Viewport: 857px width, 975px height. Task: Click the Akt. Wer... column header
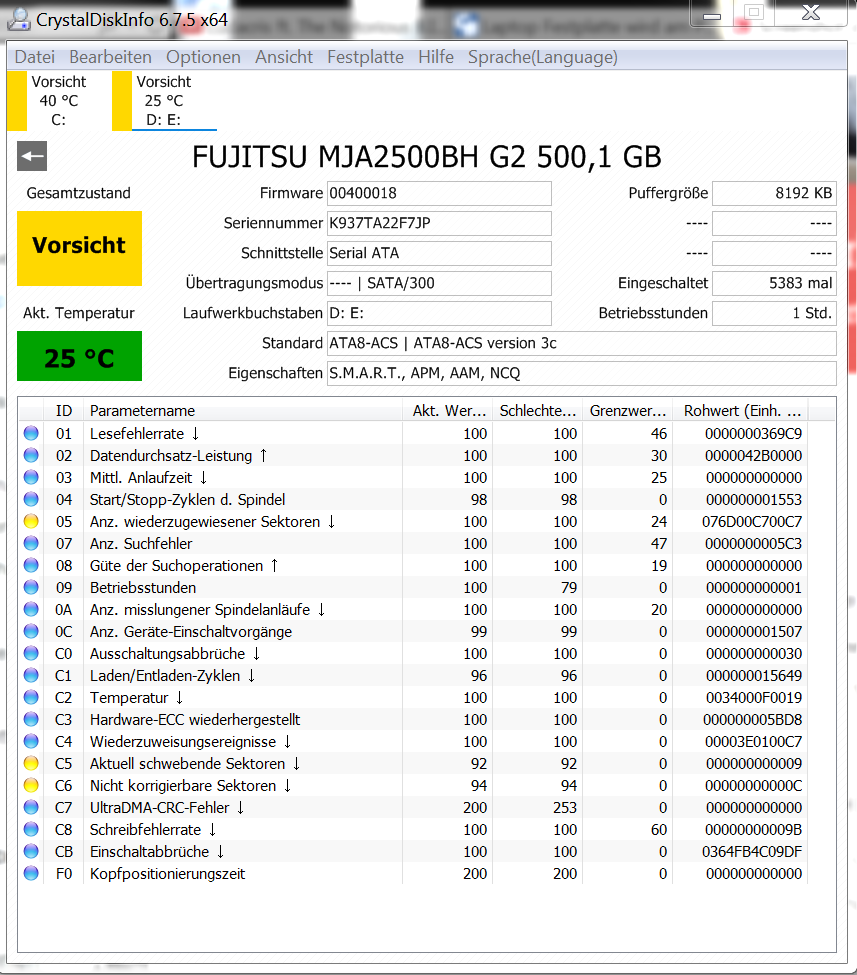click(x=447, y=410)
